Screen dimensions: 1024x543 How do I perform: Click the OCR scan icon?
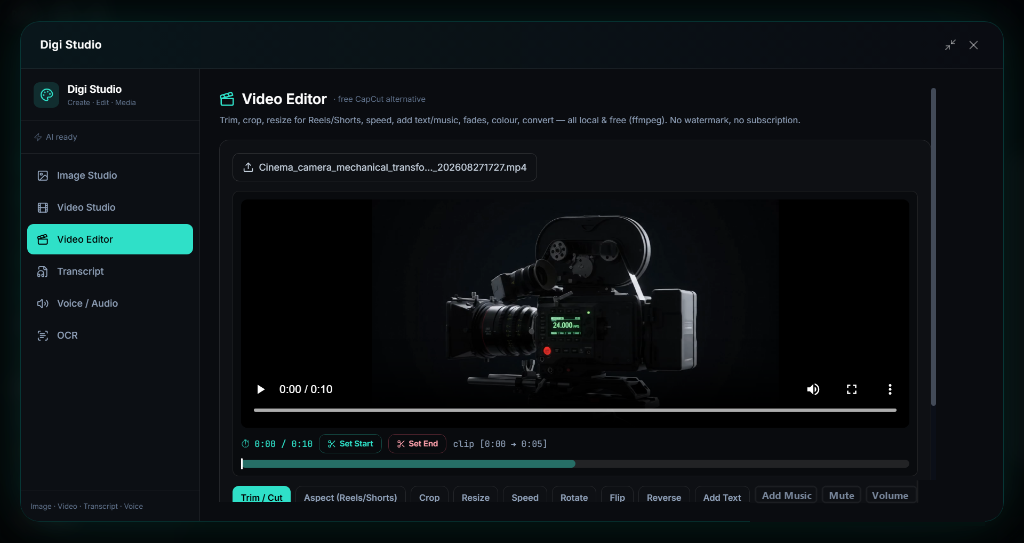tap(42, 336)
